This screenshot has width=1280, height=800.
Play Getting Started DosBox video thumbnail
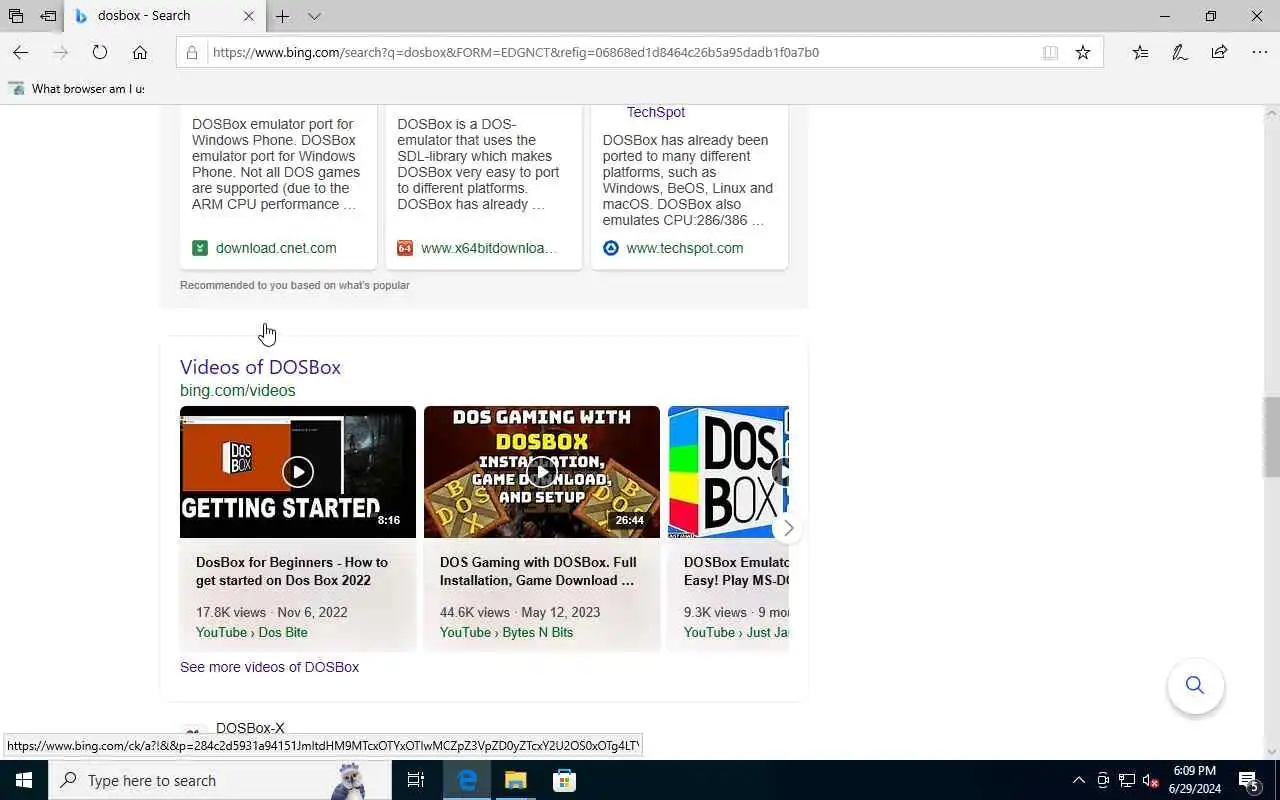tap(298, 472)
